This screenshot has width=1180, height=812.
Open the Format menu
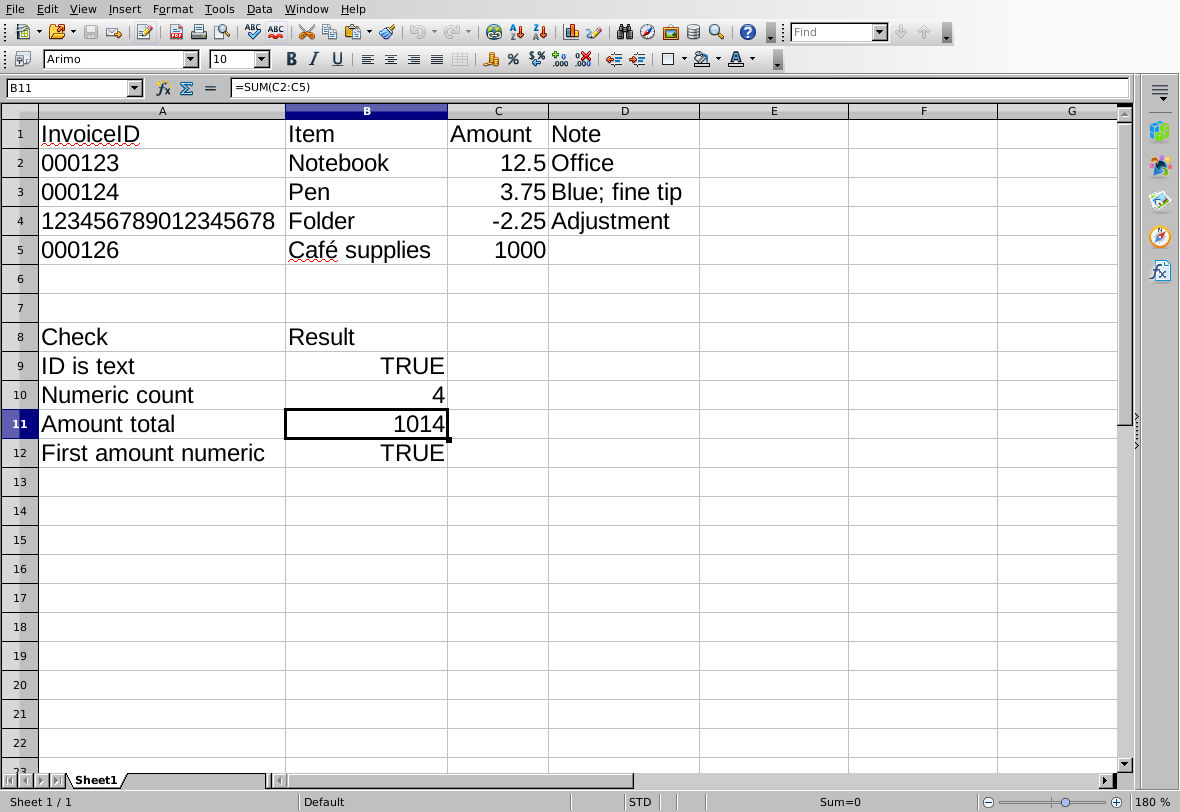[x=172, y=9]
